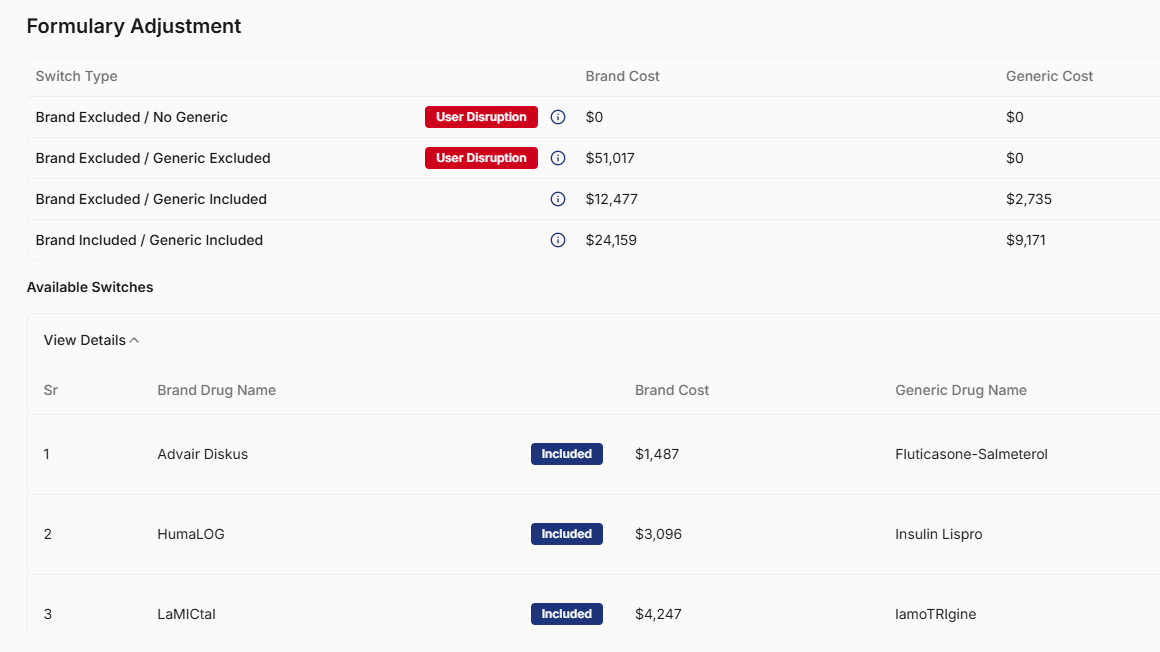
Task: Click info icon for Brand Excluded / No Generic
Action: click(558, 117)
